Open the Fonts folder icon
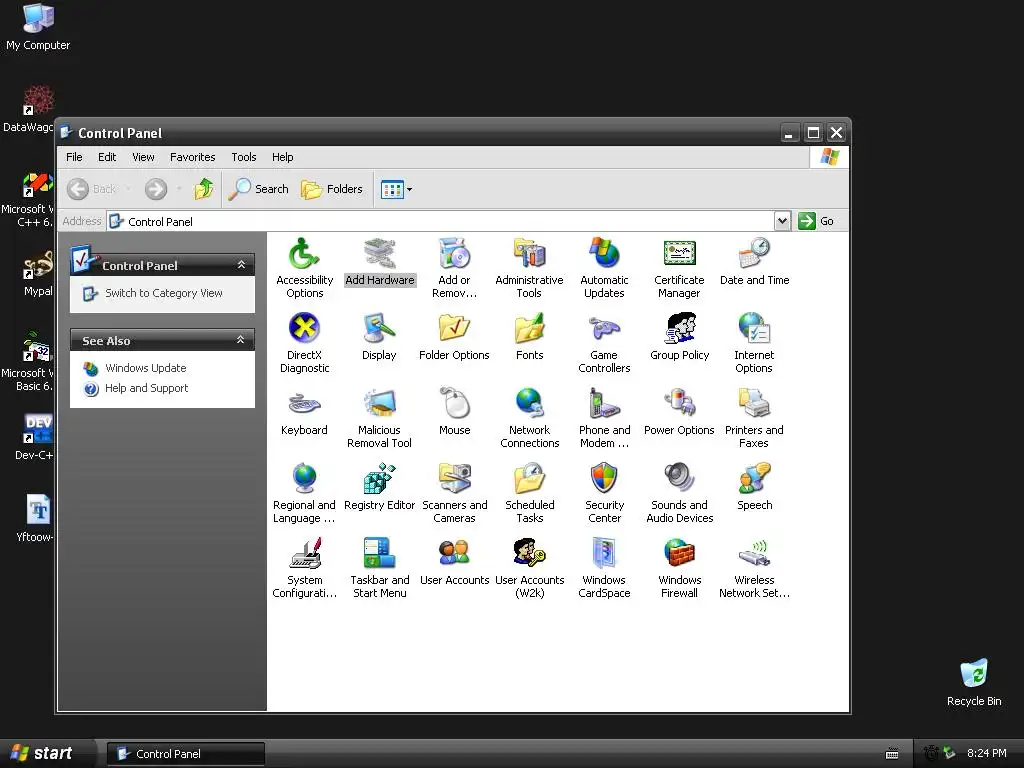The image size is (1024, 768). click(x=529, y=336)
